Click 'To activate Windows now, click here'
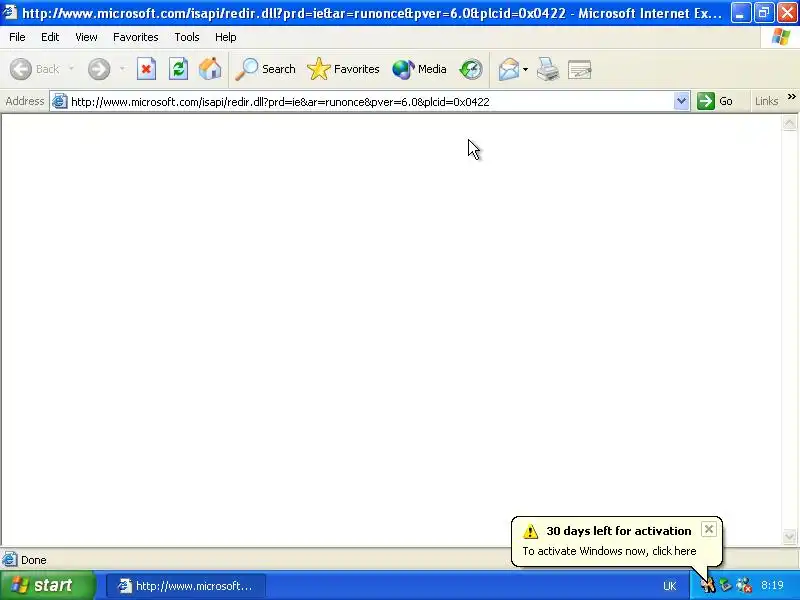 (609, 551)
